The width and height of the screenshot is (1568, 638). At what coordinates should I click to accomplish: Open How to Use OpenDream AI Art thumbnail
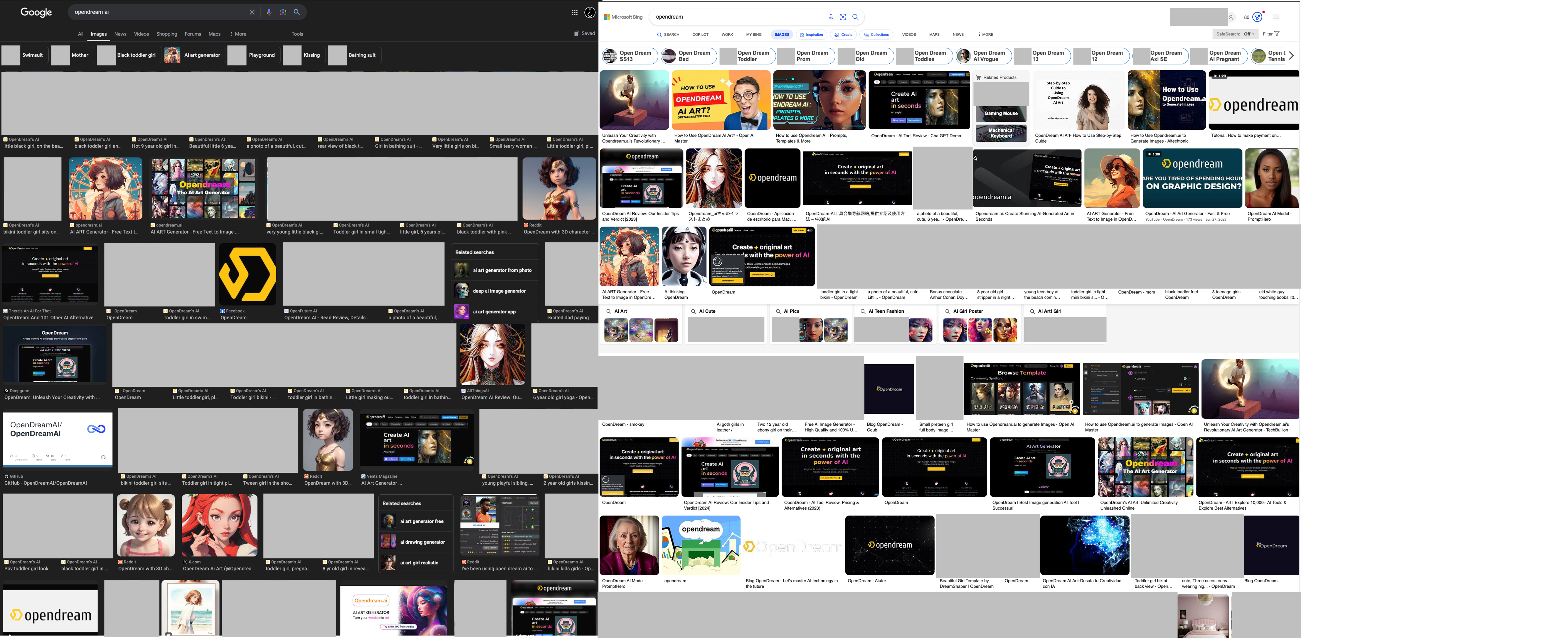721,100
